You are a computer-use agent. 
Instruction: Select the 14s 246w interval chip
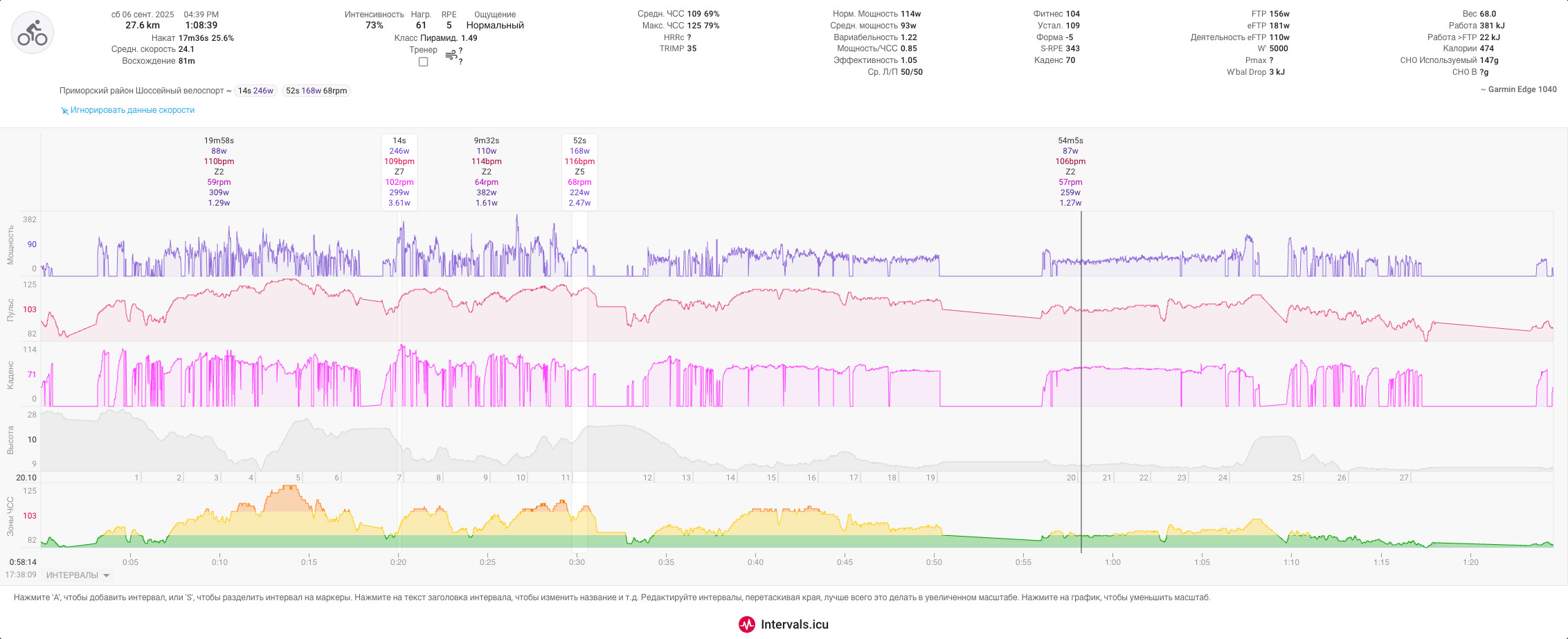255,91
